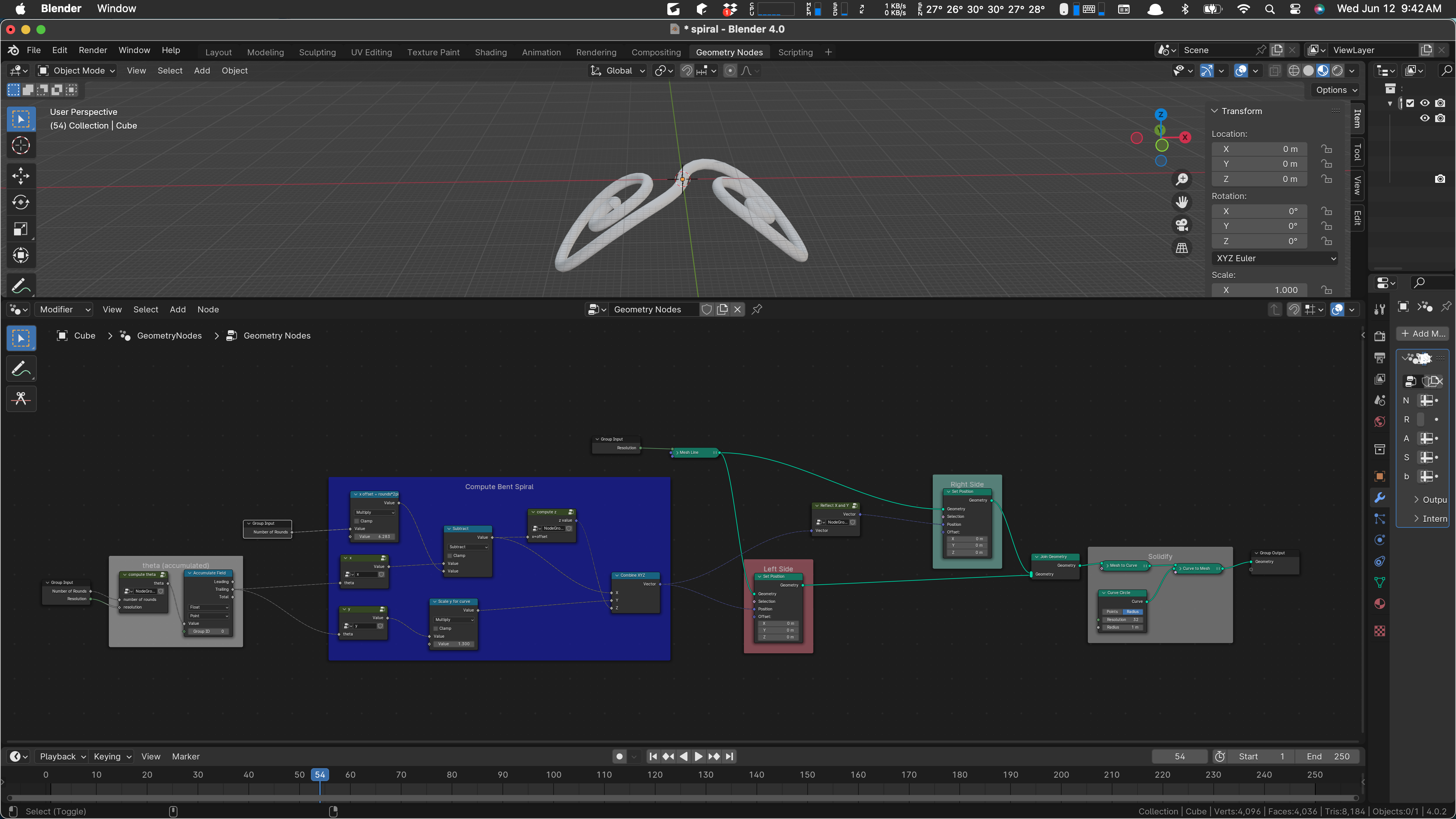Click the Play animation button
The width and height of the screenshot is (1456, 819).
(x=698, y=756)
